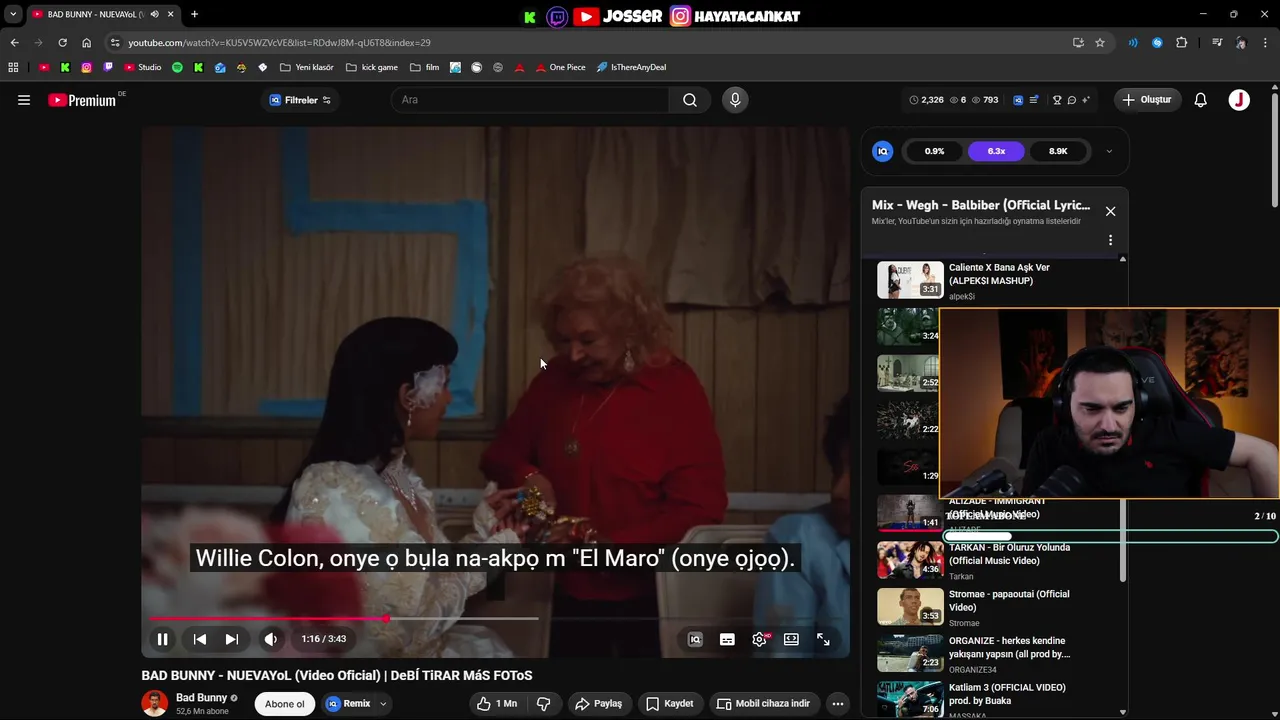Screen dimensions: 1280x720
Task: Click the vidIQ trophy icon in header
Action: pos(1057,100)
